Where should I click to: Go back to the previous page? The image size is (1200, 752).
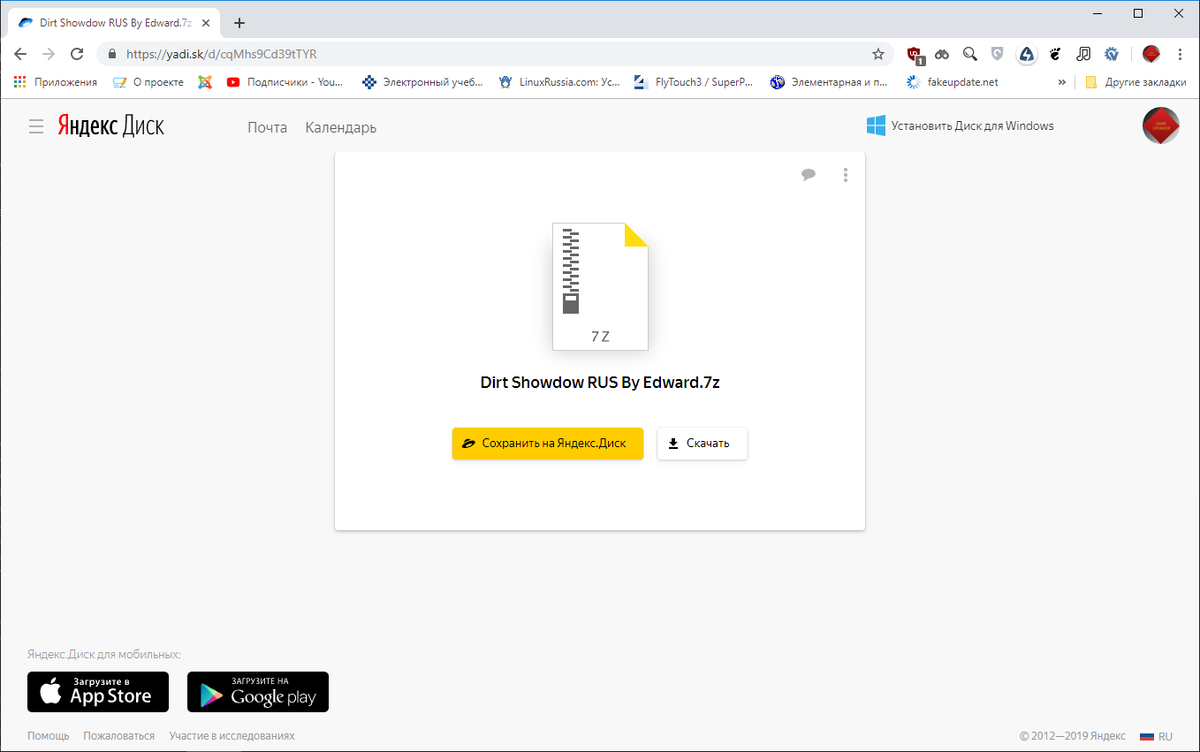coord(20,54)
